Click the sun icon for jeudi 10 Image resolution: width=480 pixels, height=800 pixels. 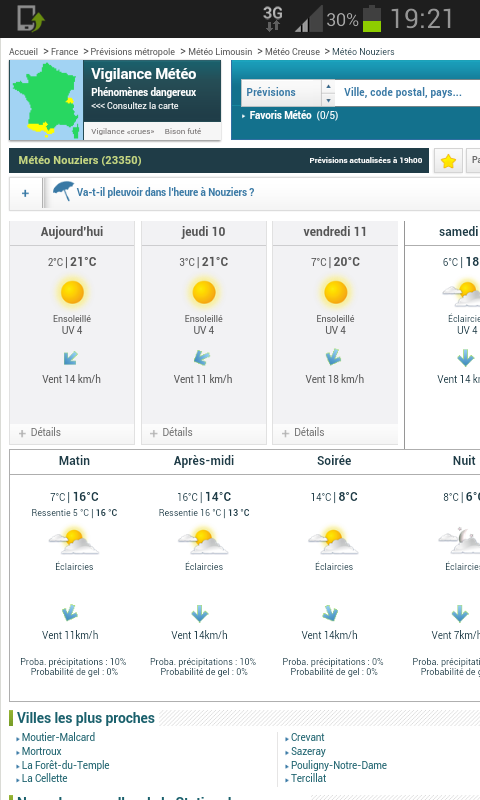(204, 292)
